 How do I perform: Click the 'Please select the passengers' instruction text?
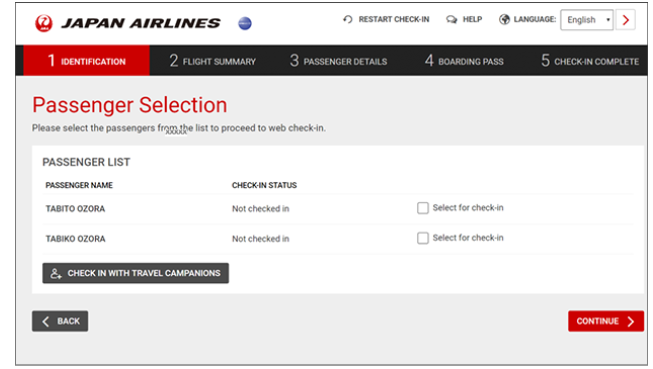tap(179, 128)
